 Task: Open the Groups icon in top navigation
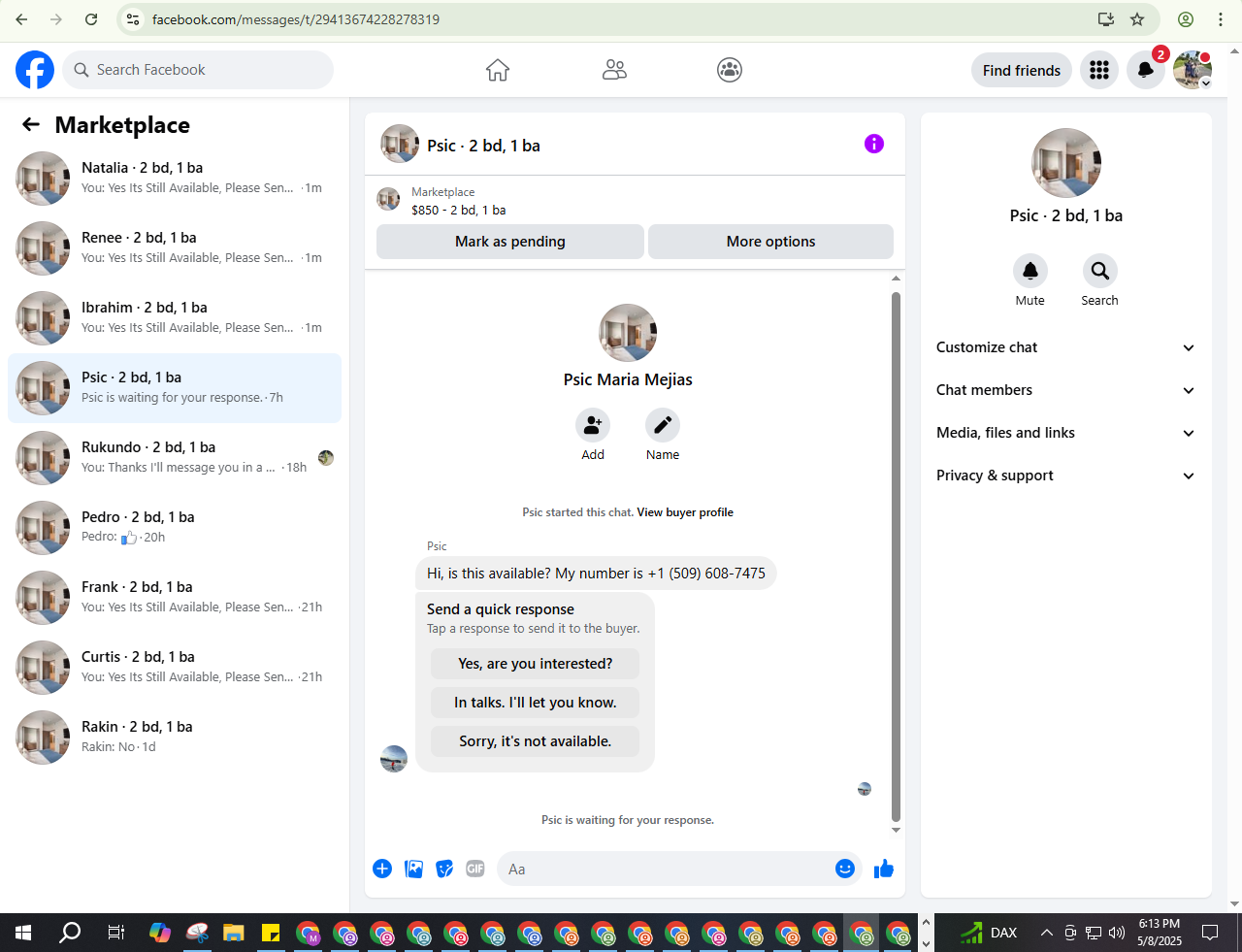(730, 70)
